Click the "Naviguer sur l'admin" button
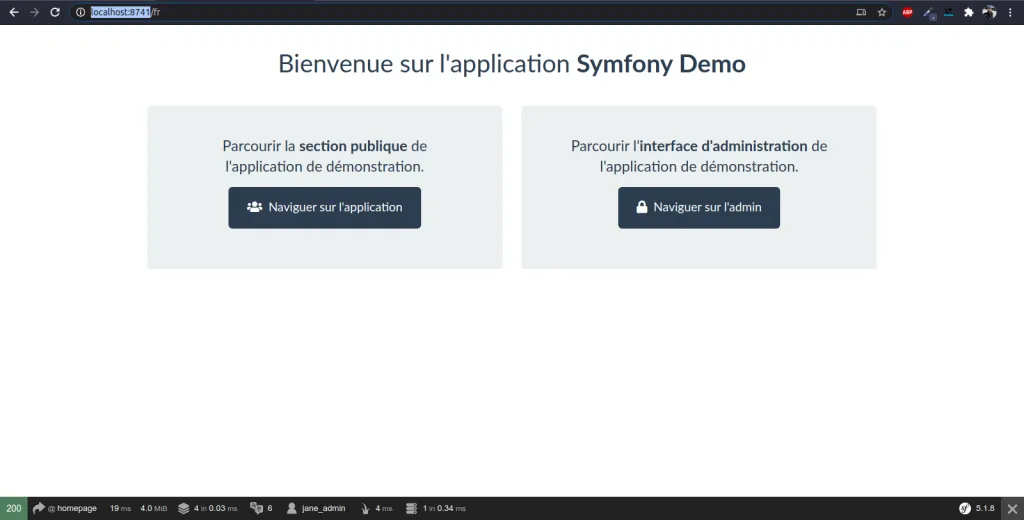1024x520 pixels. (698, 208)
